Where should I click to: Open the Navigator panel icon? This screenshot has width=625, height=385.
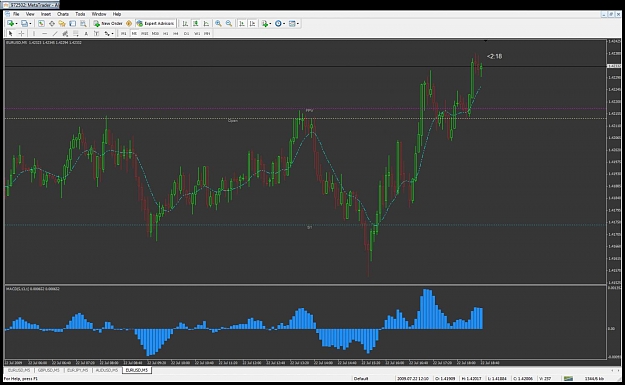coord(62,24)
